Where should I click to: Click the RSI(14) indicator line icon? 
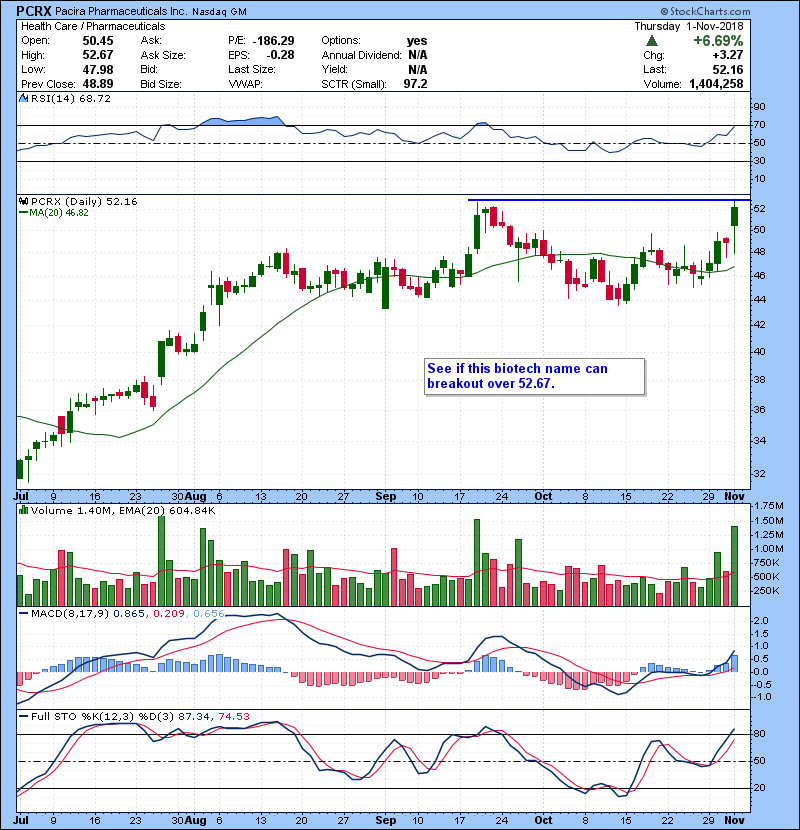click(x=23, y=98)
